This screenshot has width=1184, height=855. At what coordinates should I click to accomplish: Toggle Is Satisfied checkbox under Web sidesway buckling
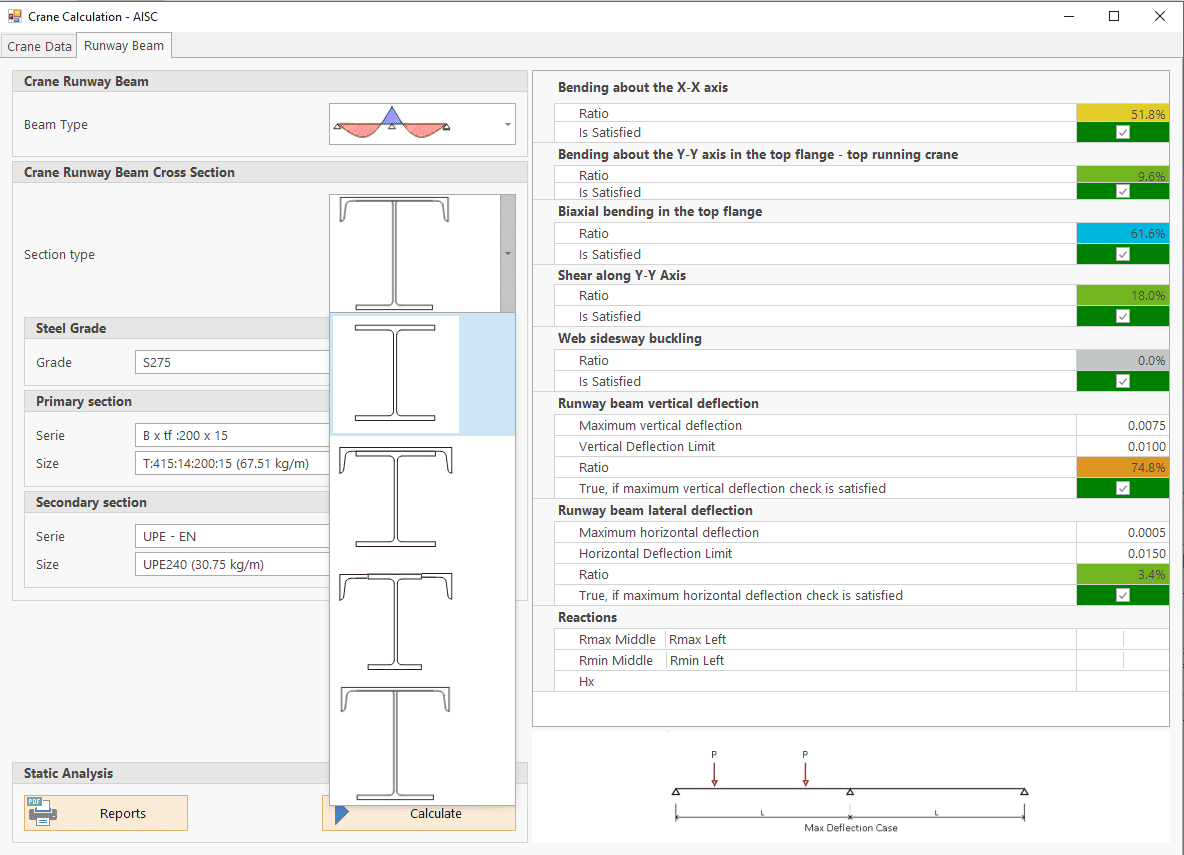click(1122, 382)
